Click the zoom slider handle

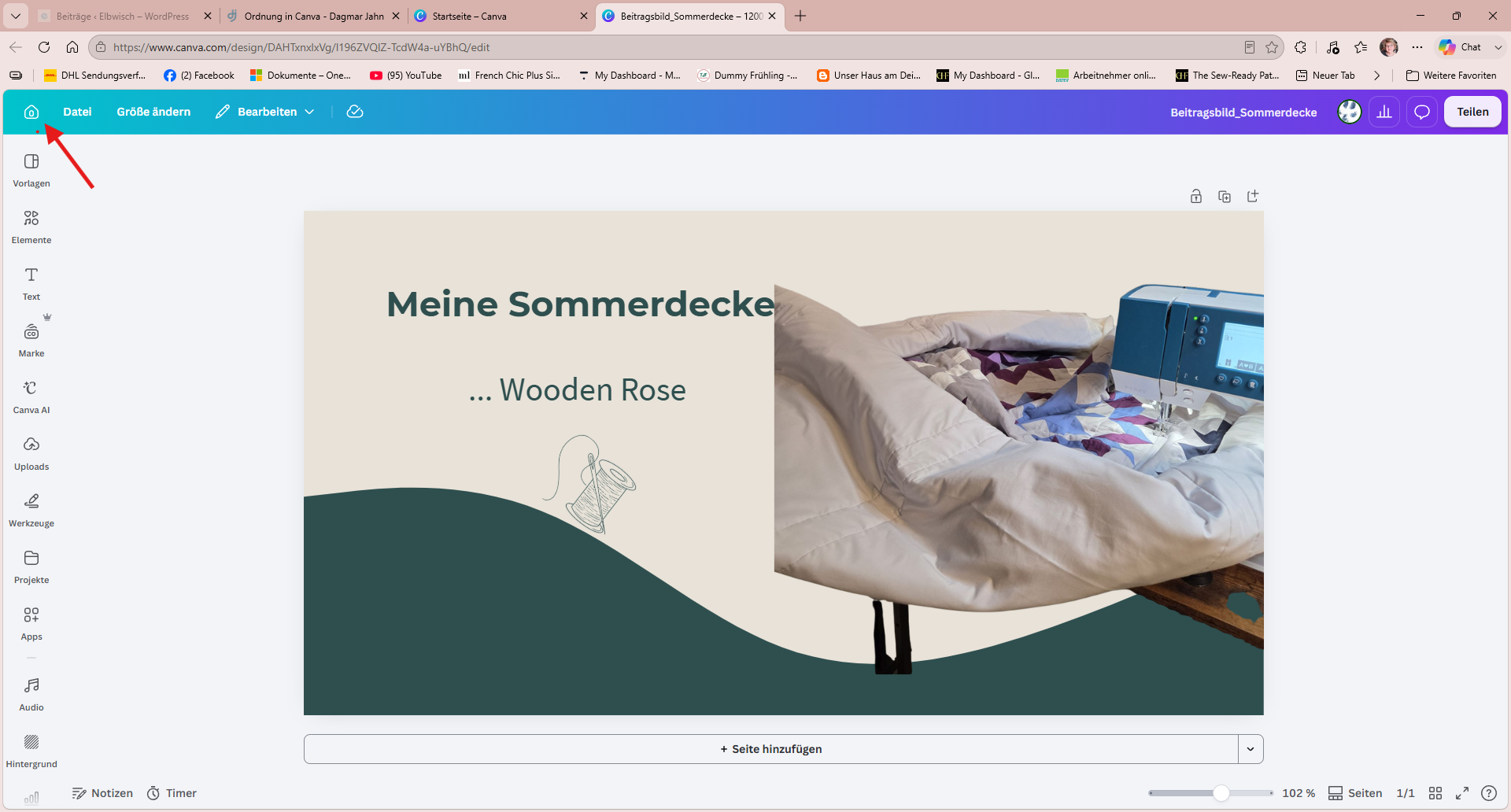[1221, 793]
